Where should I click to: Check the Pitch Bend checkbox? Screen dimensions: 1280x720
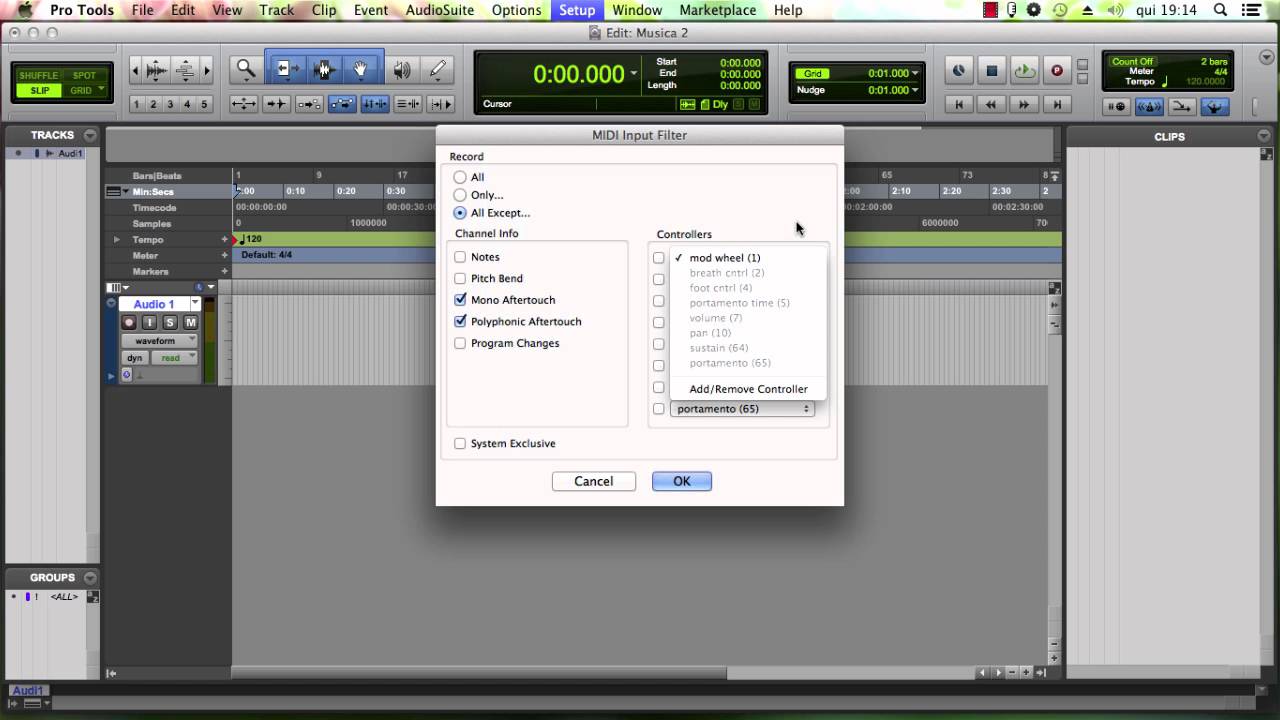pyautogui.click(x=460, y=278)
